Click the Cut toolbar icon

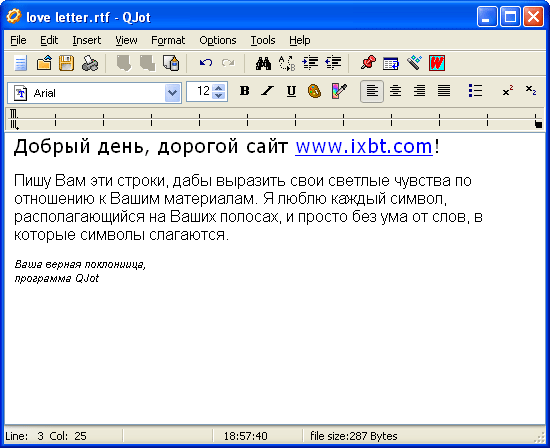point(123,63)
